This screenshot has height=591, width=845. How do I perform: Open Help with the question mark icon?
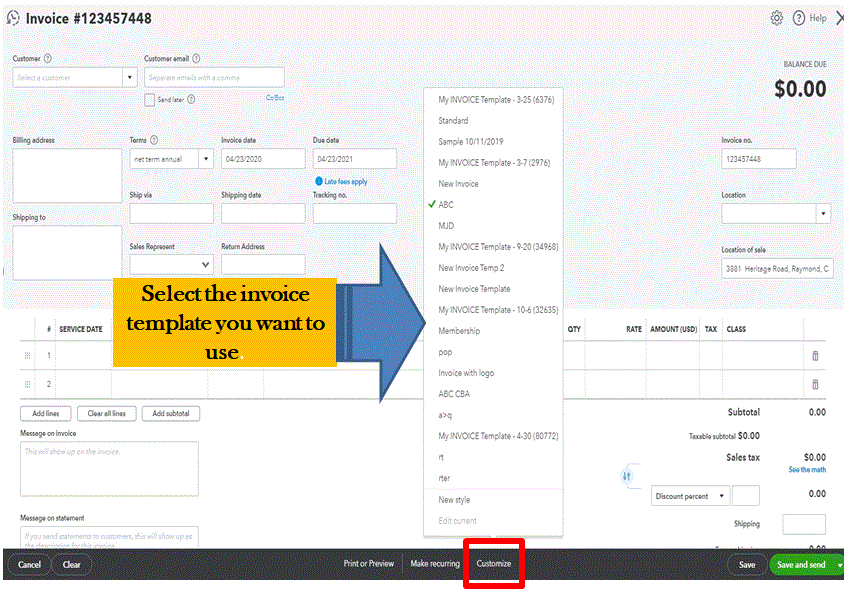pyautogui.click(x=799, y=18)
